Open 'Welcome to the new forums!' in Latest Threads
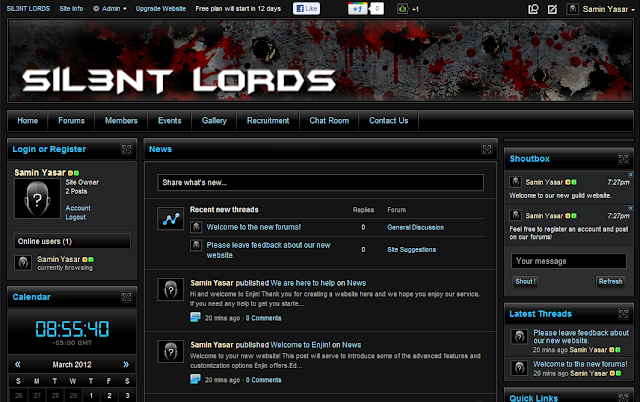Screen dimensions: 640x402 click(x=580, y=364)
